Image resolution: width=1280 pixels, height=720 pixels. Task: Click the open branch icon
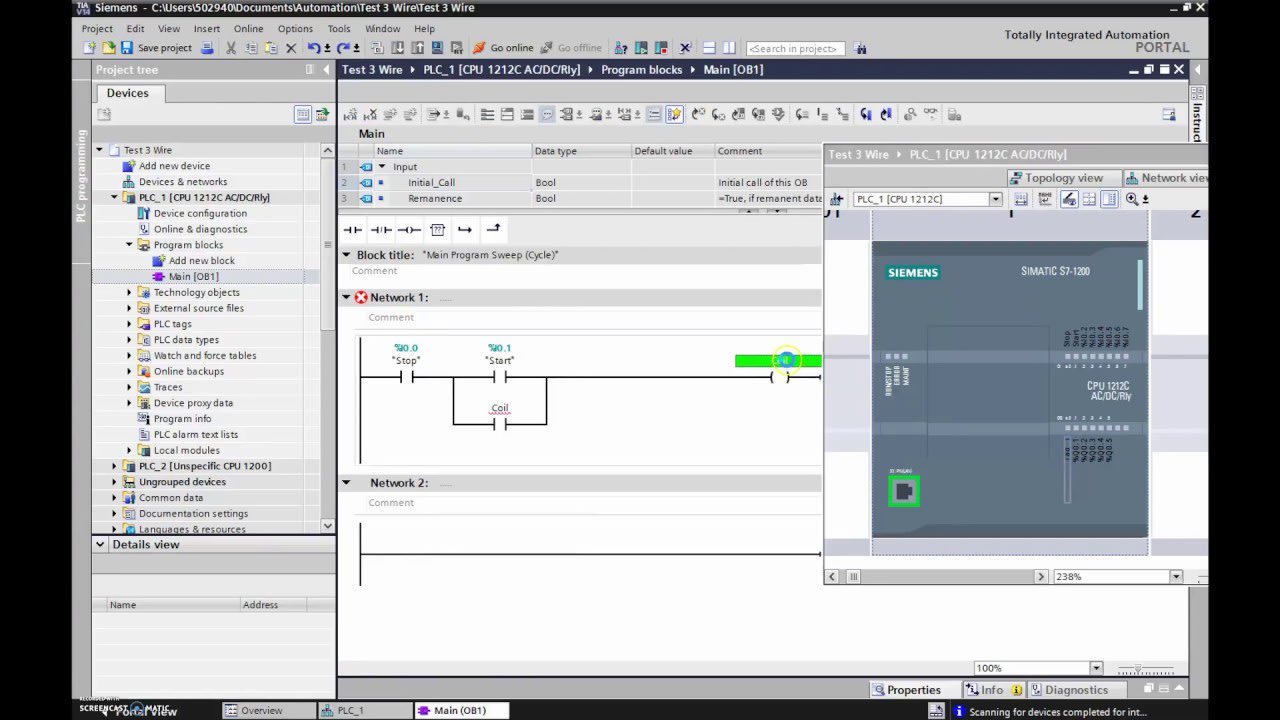tap(465, 230)
